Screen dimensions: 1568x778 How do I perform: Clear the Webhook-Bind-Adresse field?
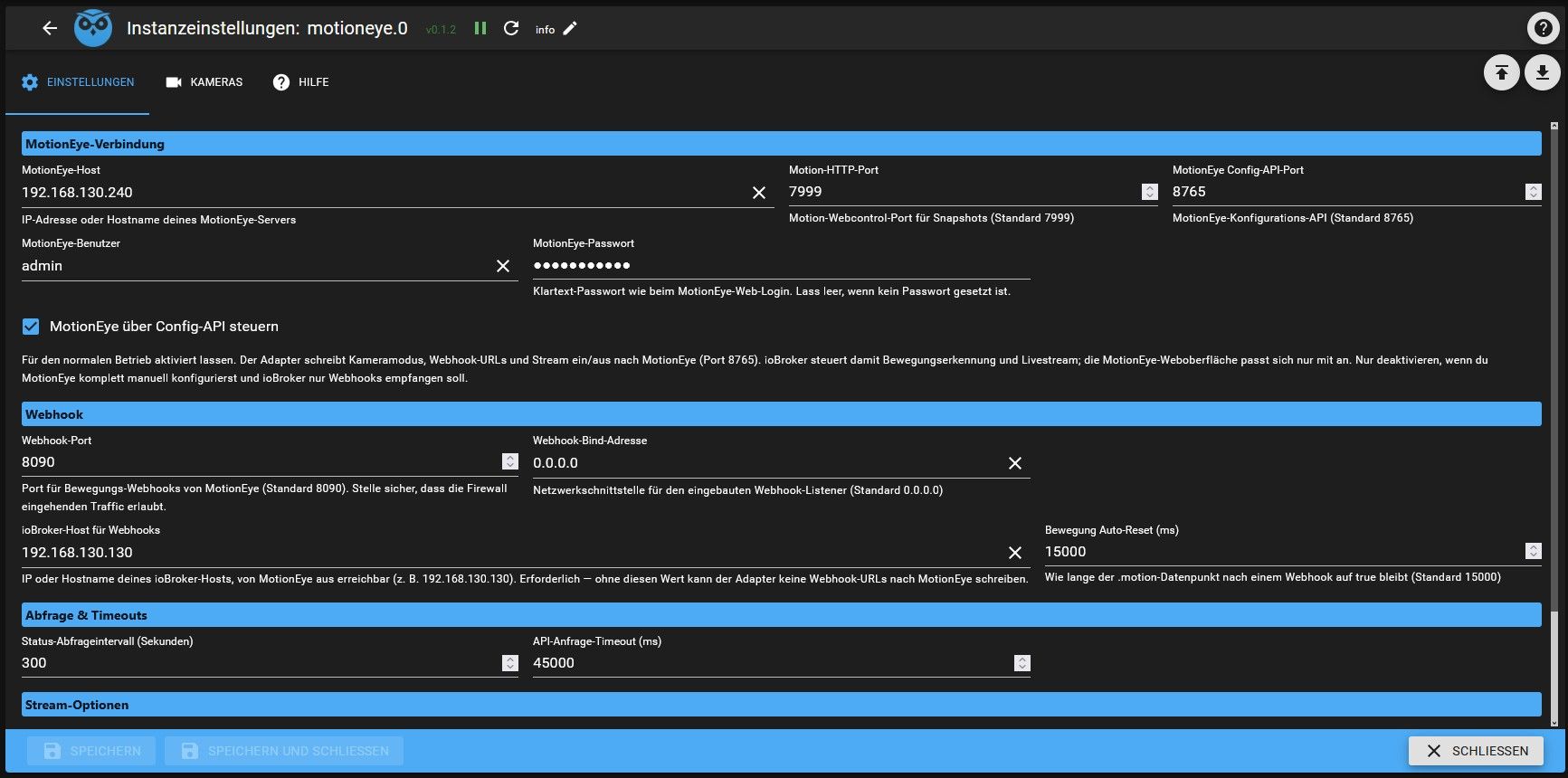pos(1015,463)
